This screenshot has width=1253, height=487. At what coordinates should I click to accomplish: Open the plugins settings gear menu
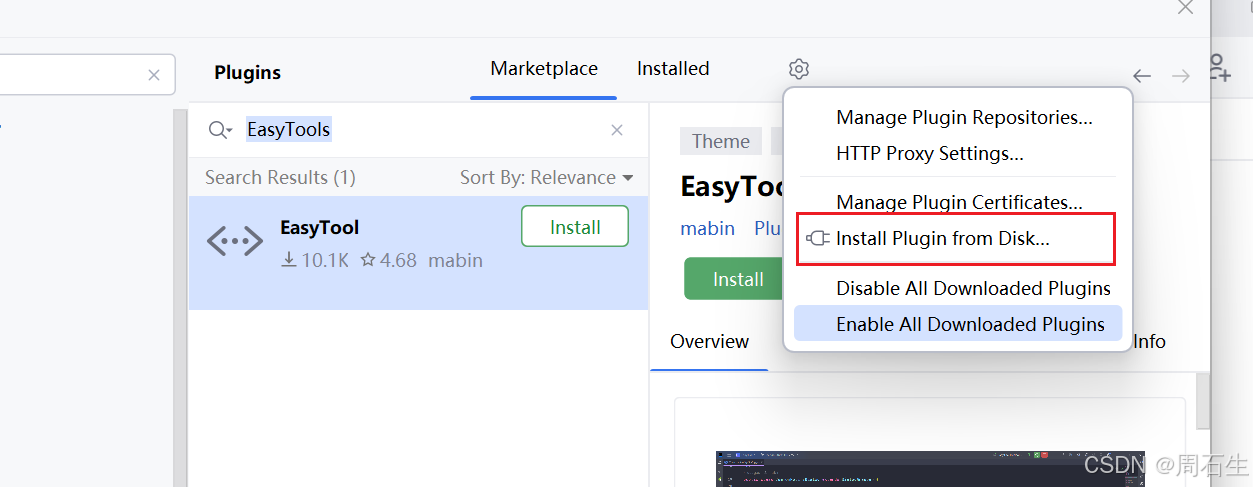tap(798, 69)
